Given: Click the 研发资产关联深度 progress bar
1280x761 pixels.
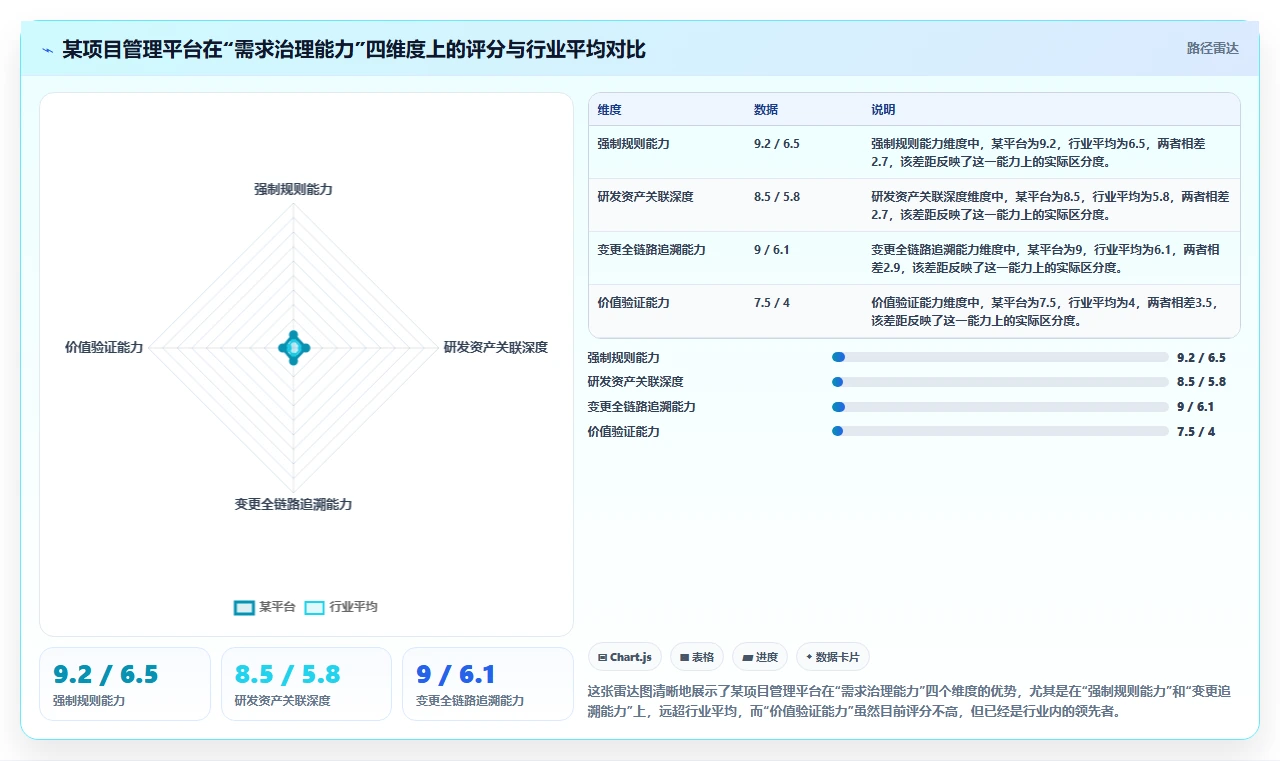Looking at the screenshot, I should tap(1000, 382).
